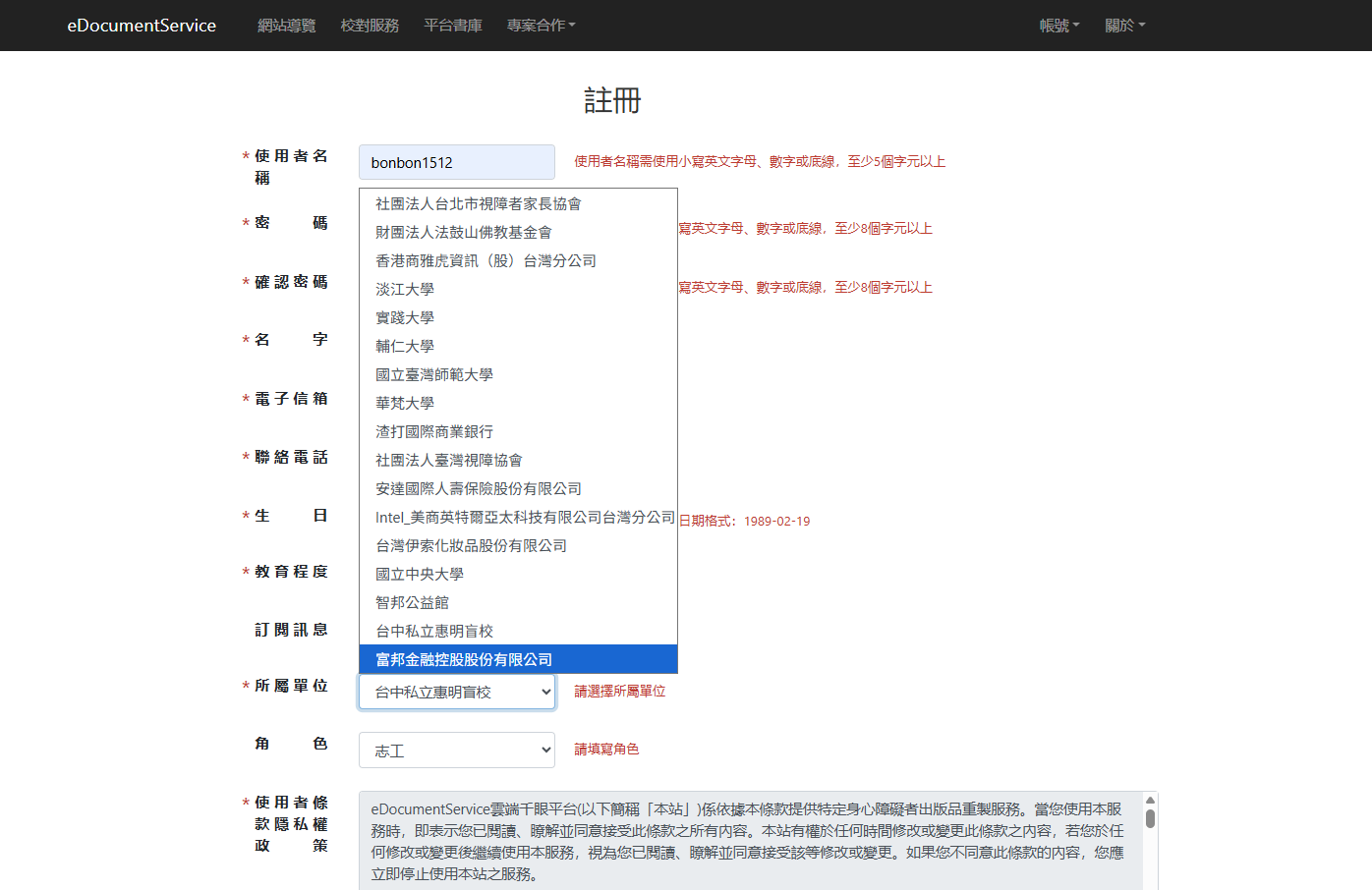The height and width of the screenshot is (890, 1372).
Task: Select 淡江大學 in the dropdown list
Action: coord(518,289)
